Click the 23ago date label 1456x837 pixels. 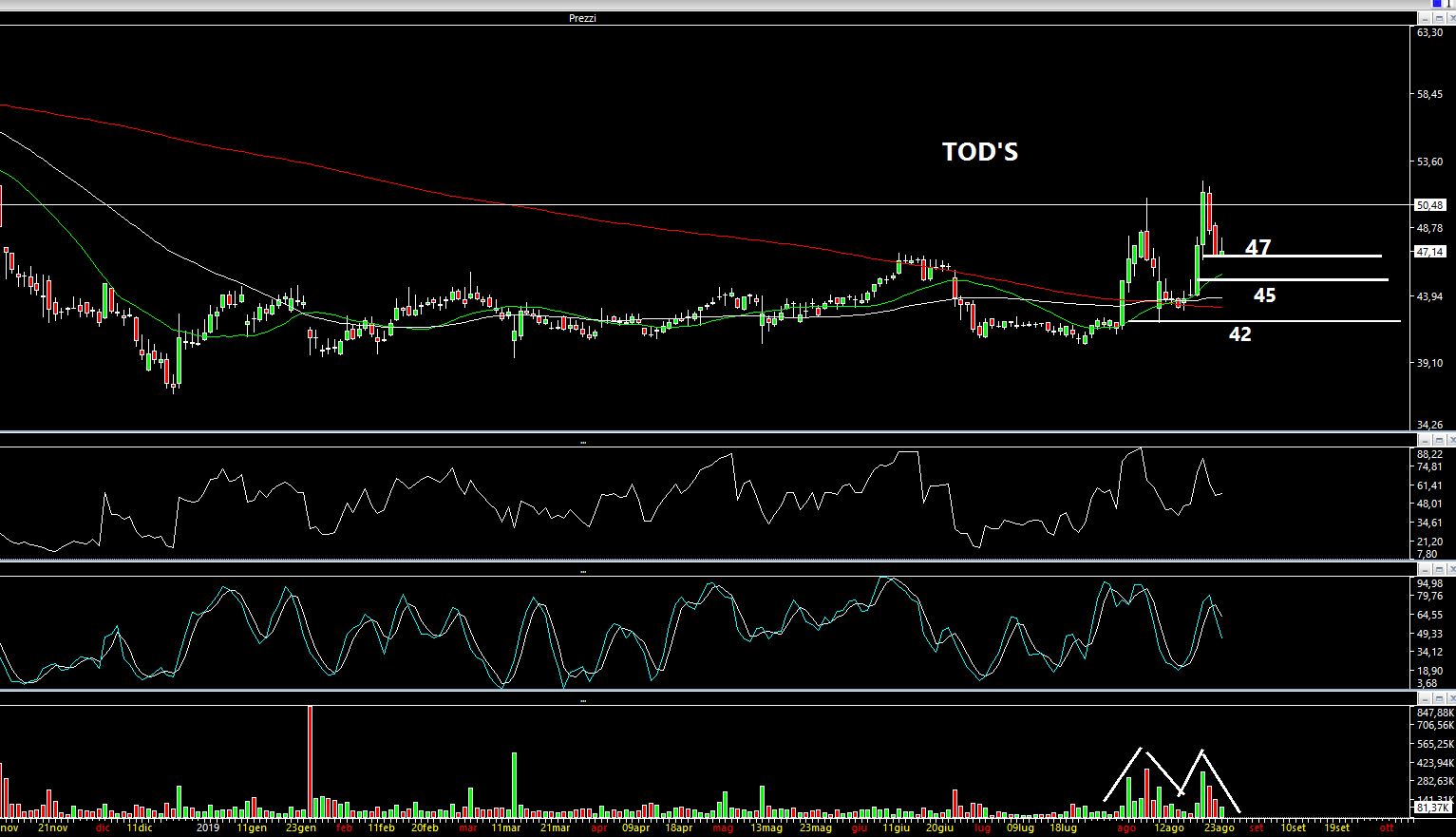click(1220, 828)
